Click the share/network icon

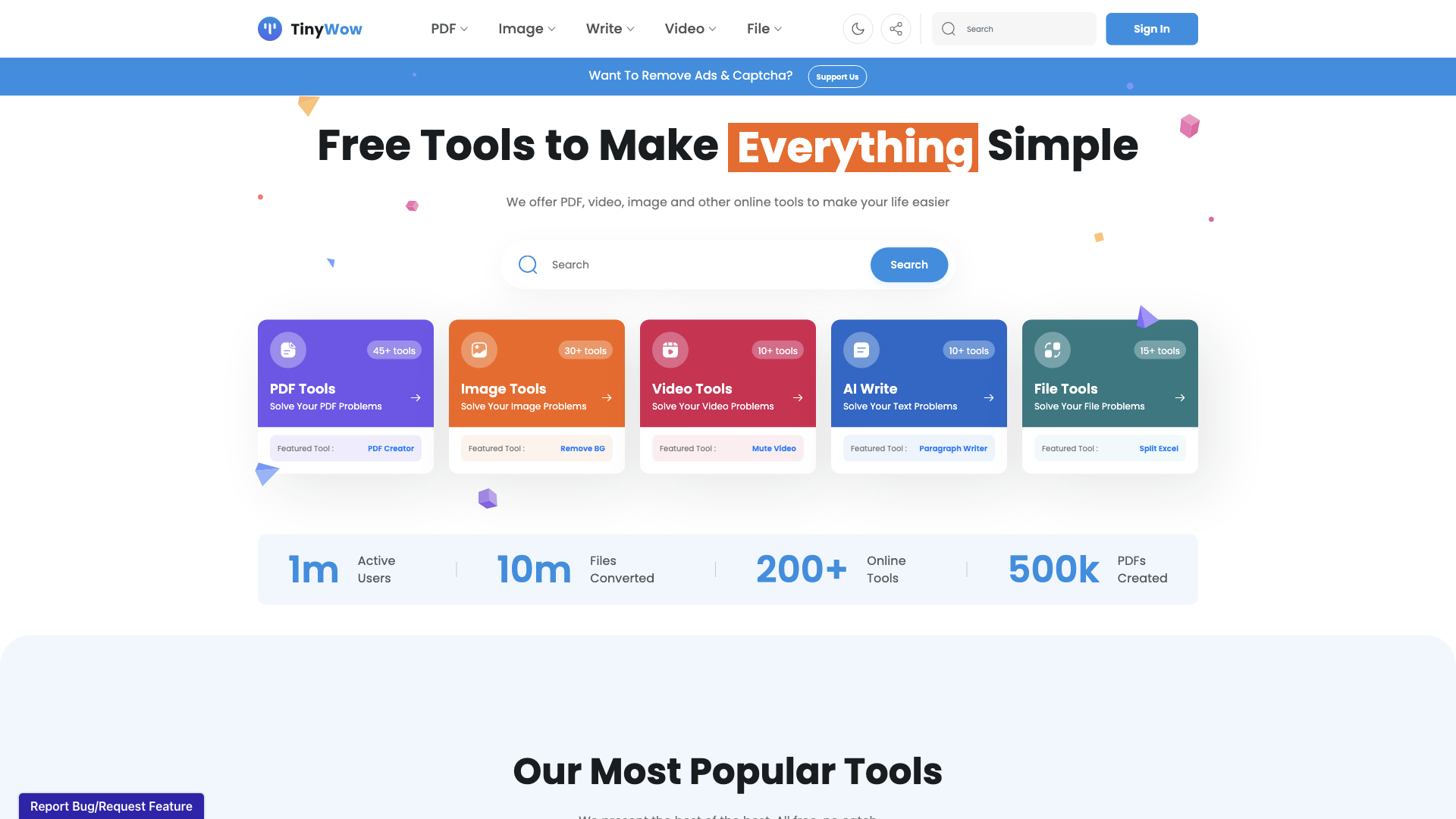click(x=895, y=28)
